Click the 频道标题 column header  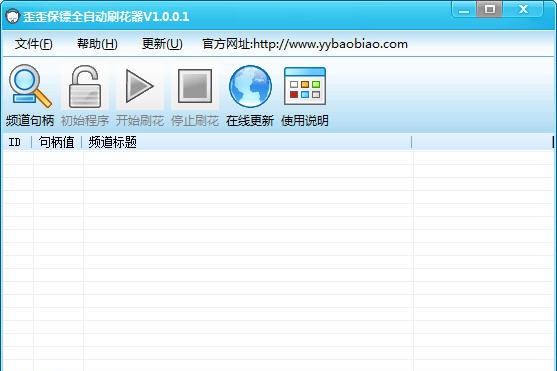tap(247, 142)
